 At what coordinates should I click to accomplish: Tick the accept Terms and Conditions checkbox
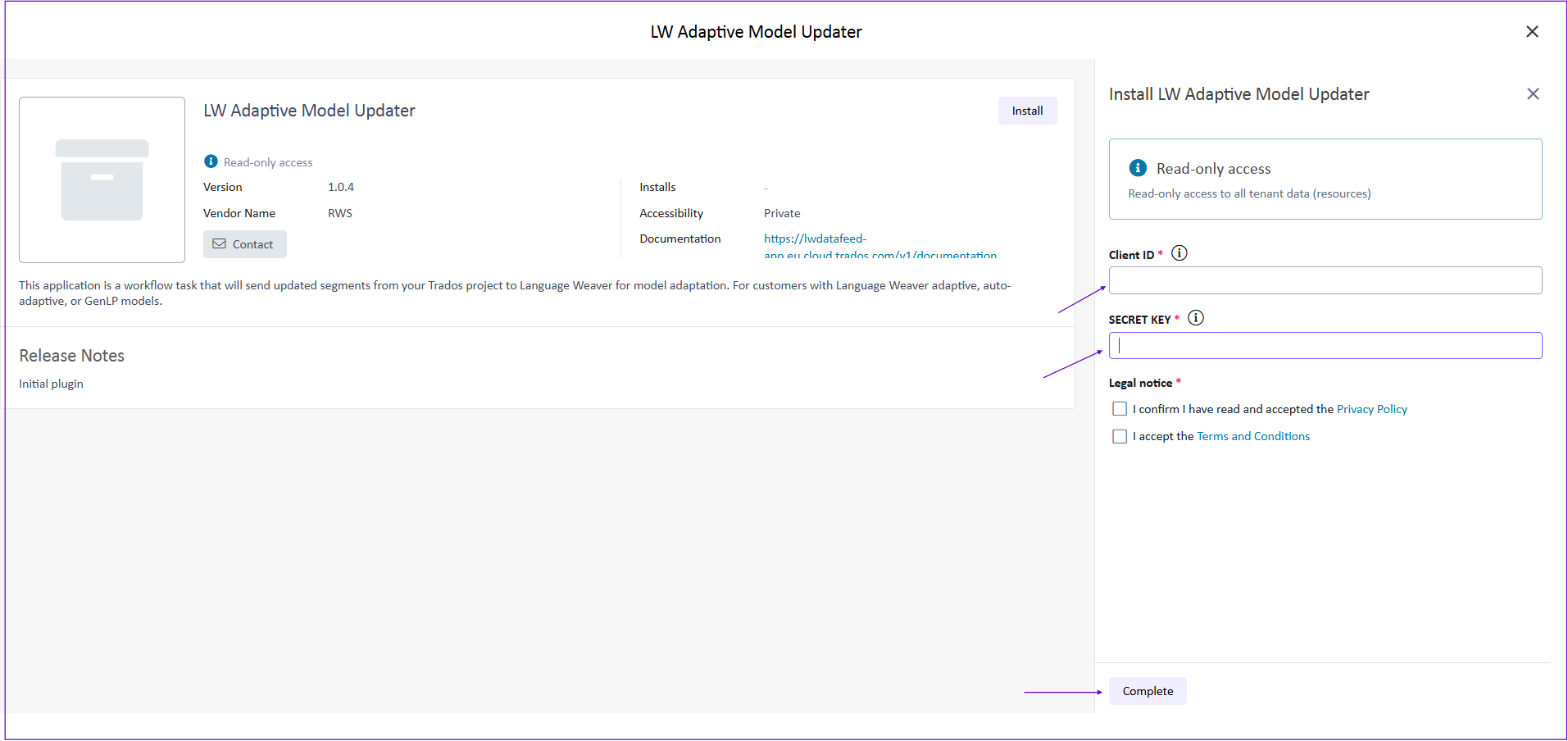1119,437
